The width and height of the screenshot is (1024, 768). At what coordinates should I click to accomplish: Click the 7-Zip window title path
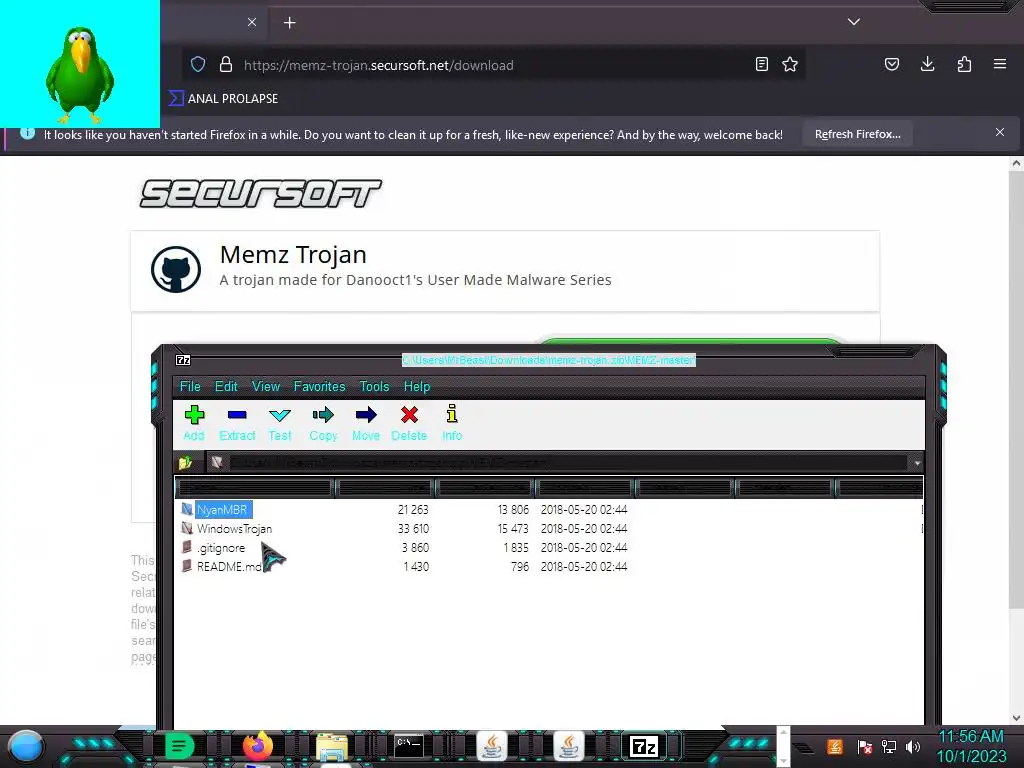point(549,360)
